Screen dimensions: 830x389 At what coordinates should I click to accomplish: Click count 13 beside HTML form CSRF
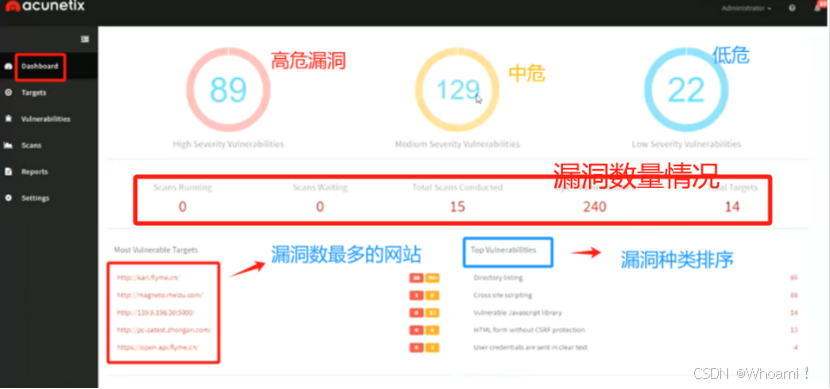pyautogui.click(x=793, y=330)
